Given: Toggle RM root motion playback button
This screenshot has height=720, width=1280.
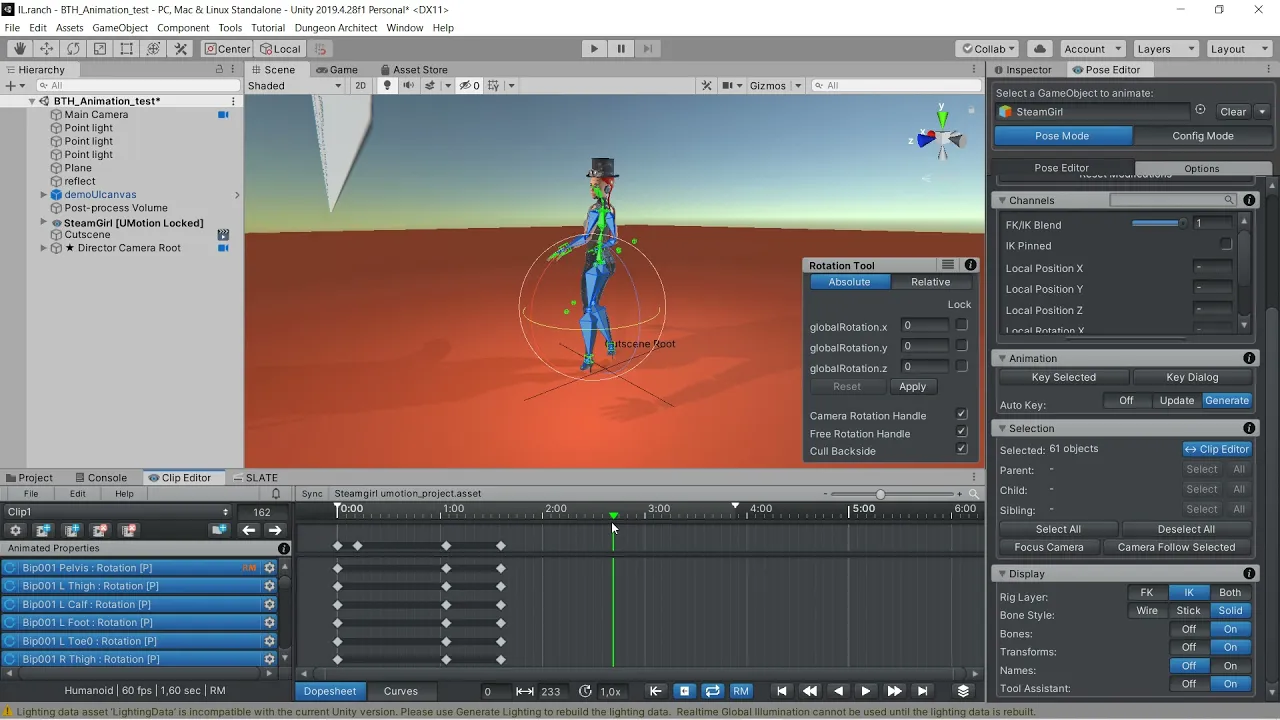Looking at the screenshot, I should pos(741,691).
